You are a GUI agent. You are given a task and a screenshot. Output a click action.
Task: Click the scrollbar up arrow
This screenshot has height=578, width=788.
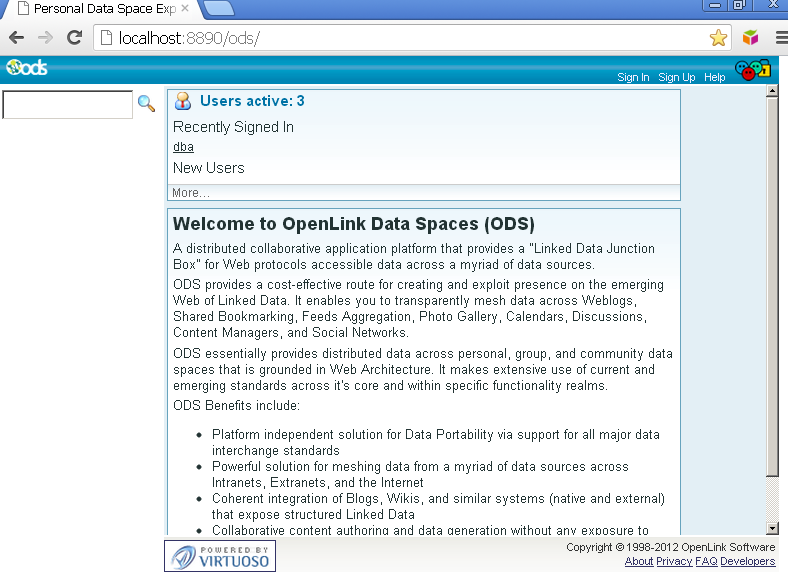tap(772, 91)
